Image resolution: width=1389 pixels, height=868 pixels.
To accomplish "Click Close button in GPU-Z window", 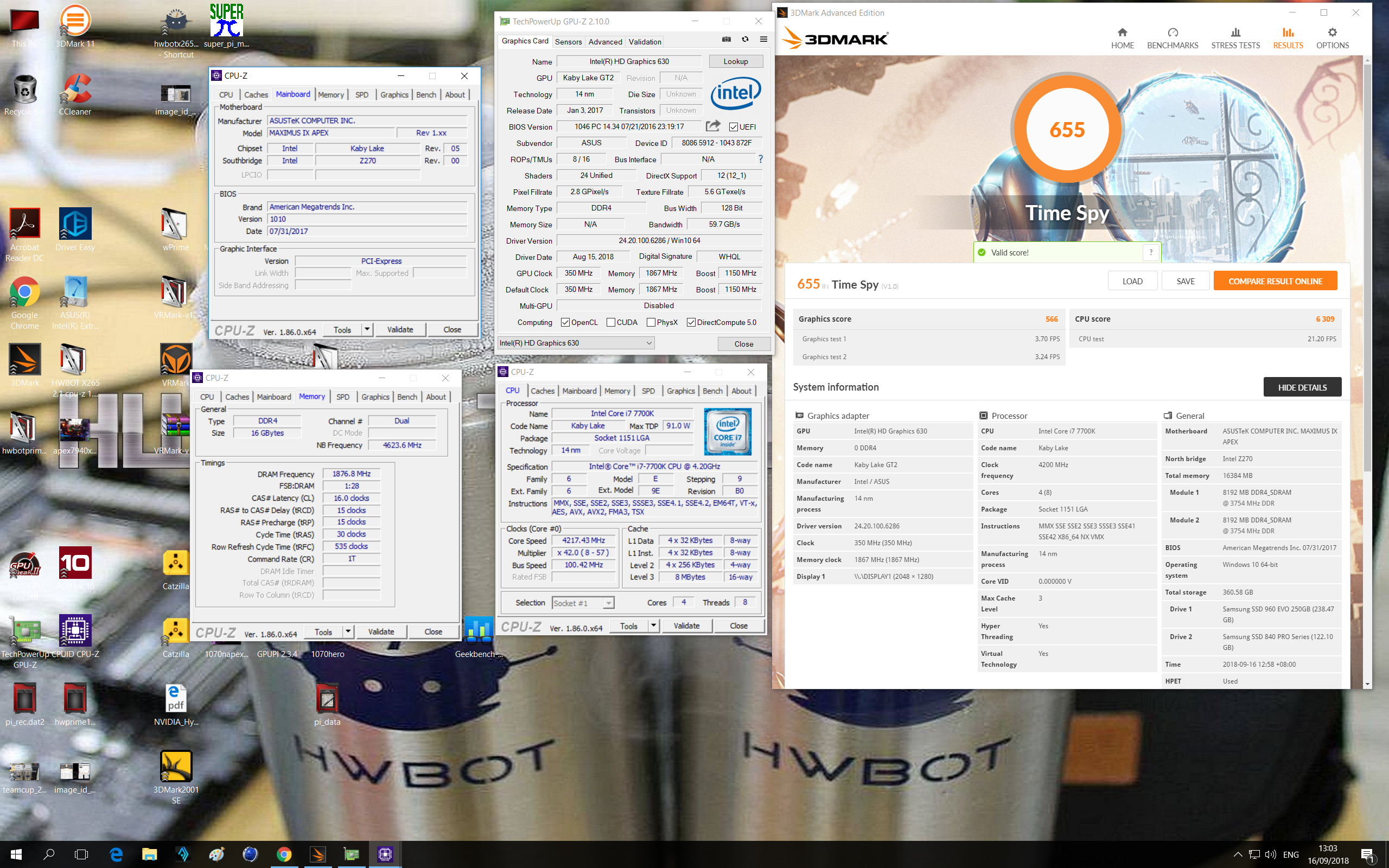I will tap(744, 343).
